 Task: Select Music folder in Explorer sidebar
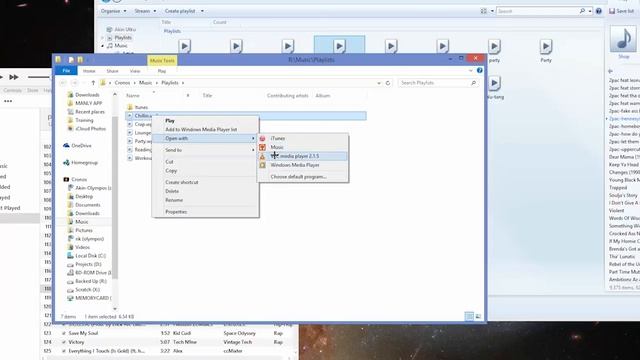[x=82, y=222]
